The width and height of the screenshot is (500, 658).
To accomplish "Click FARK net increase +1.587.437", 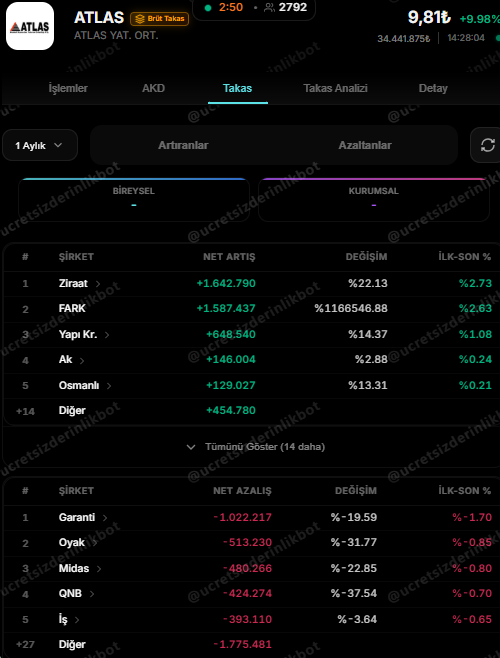I will (x=226, y=308).
